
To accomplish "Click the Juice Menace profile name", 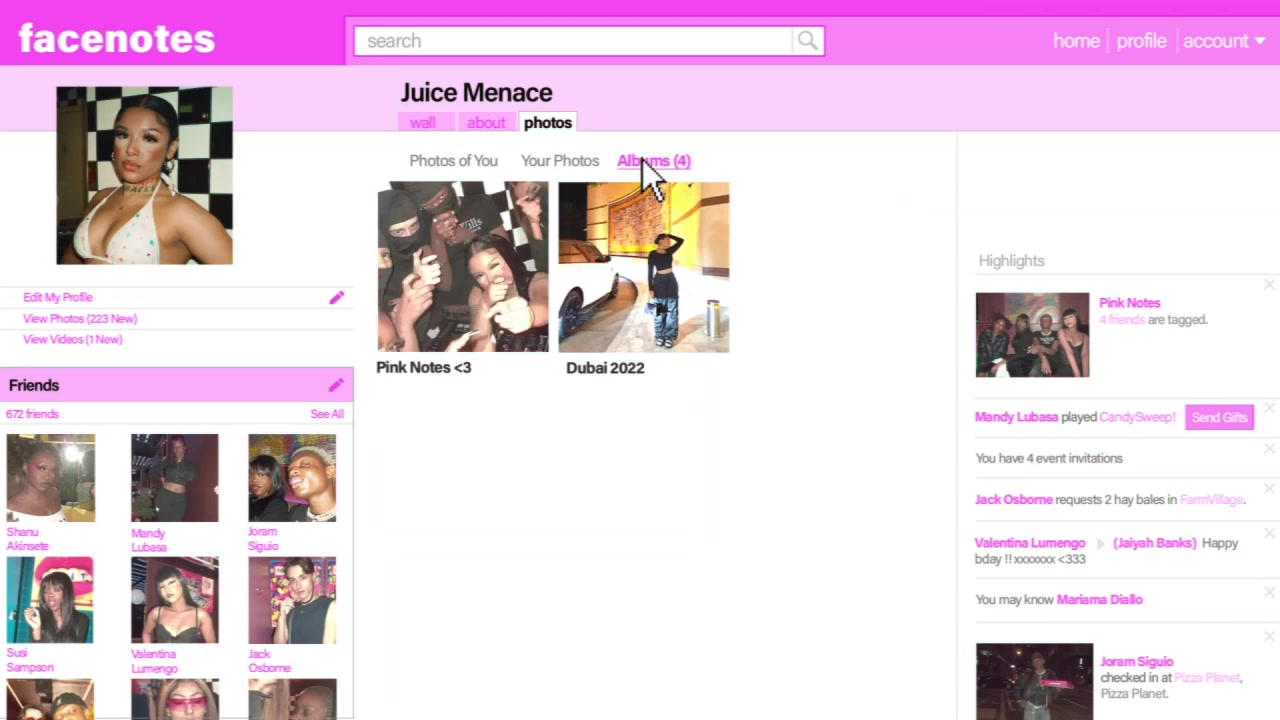I will [476, 92].
